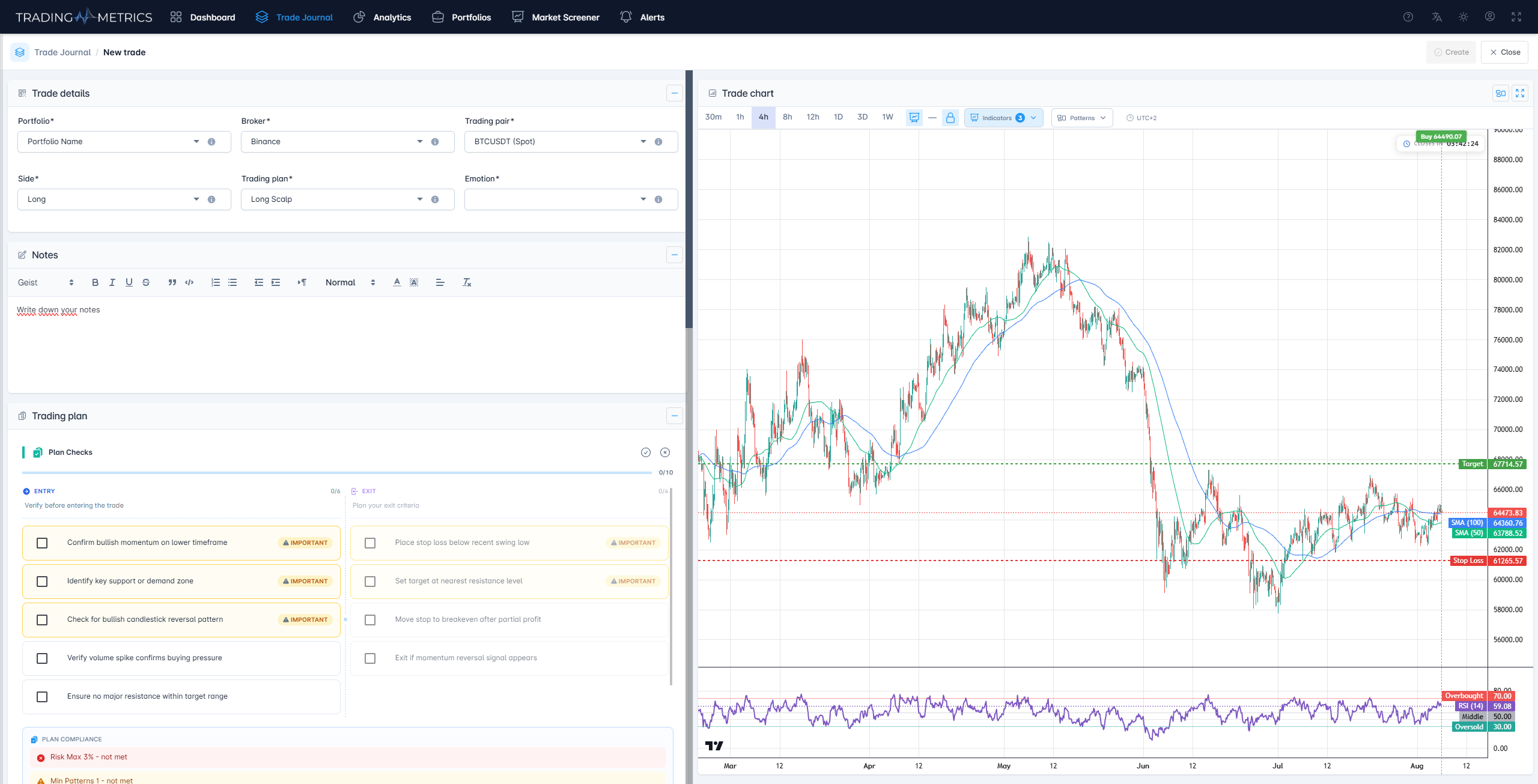Click the italic formatting icon

pyautogui.click(x=112, y=282)
